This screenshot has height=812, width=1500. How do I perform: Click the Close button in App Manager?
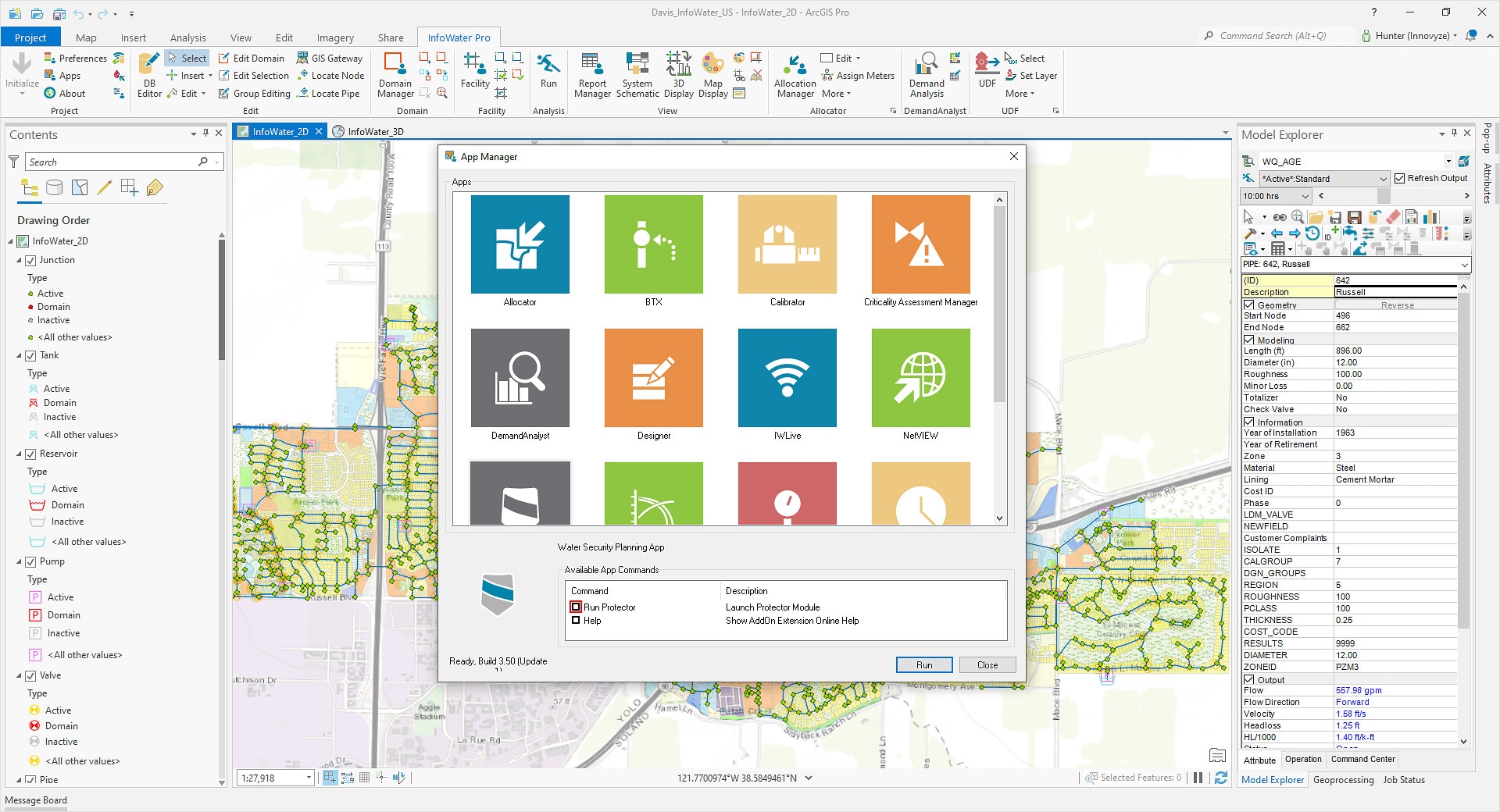click(x=987, y=665)
